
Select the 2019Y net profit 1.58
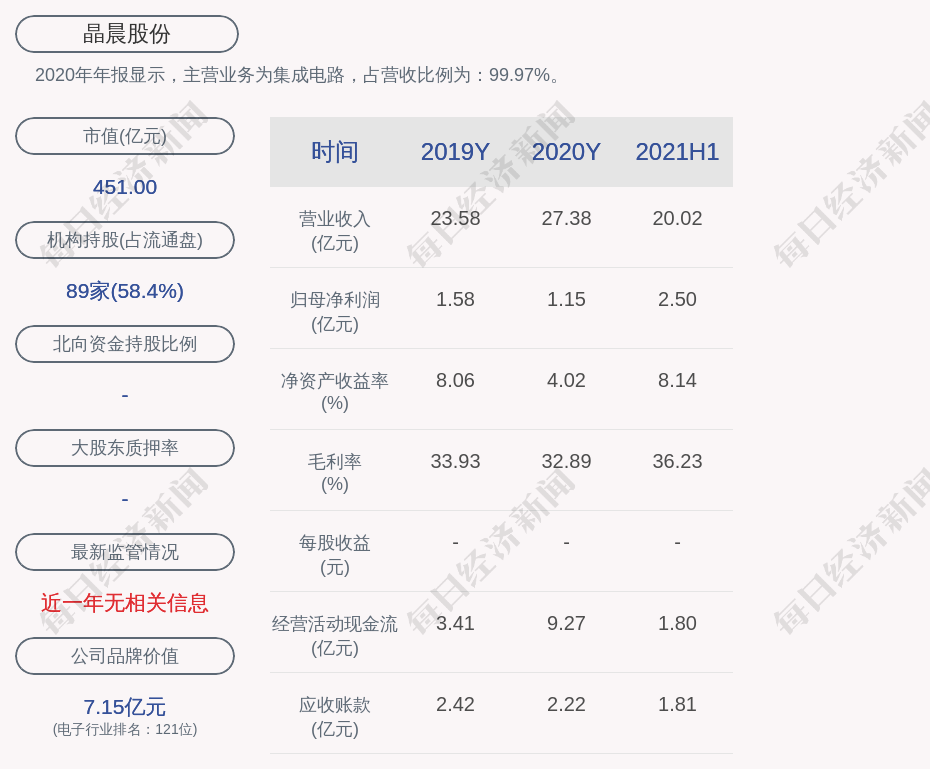coord(455,299)
